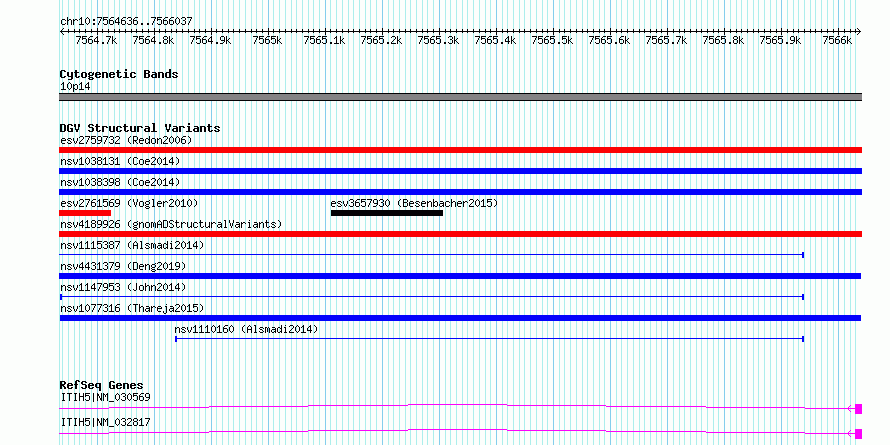Screen dimensions: 890x445
Task: Click the 7565.4k ruler tick label
Action: [x=496, y=40]
